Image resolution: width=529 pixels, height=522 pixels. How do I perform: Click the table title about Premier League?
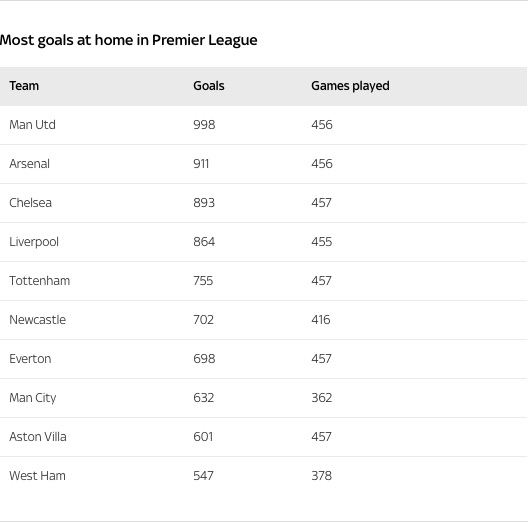click(129, 40)
